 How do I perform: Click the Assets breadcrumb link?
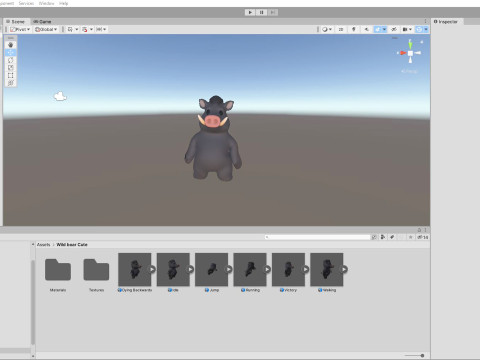click(43, 245)
